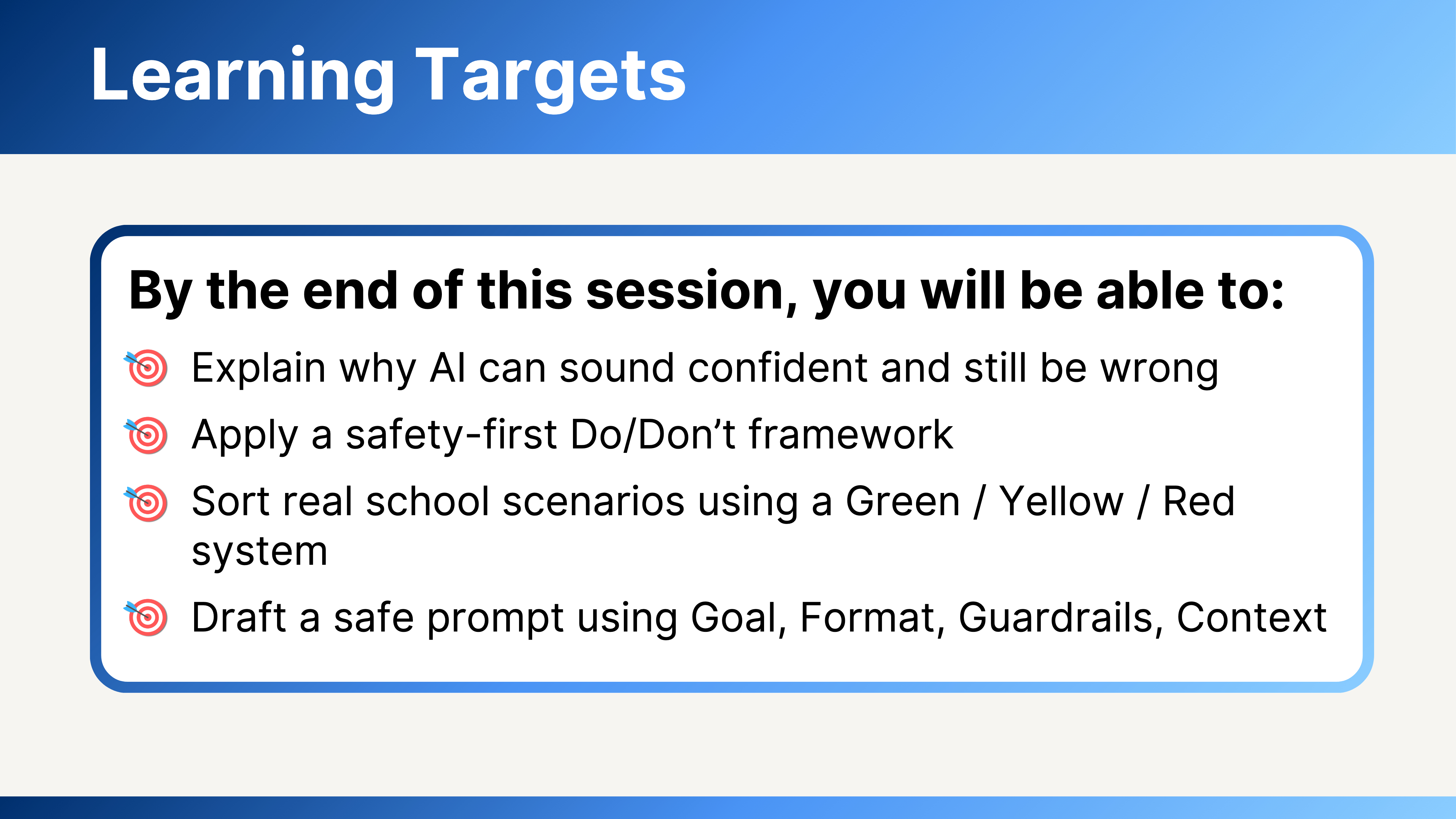Click the word "Context" in the last bullet
1456x819 pixels.
point(1251,617)
